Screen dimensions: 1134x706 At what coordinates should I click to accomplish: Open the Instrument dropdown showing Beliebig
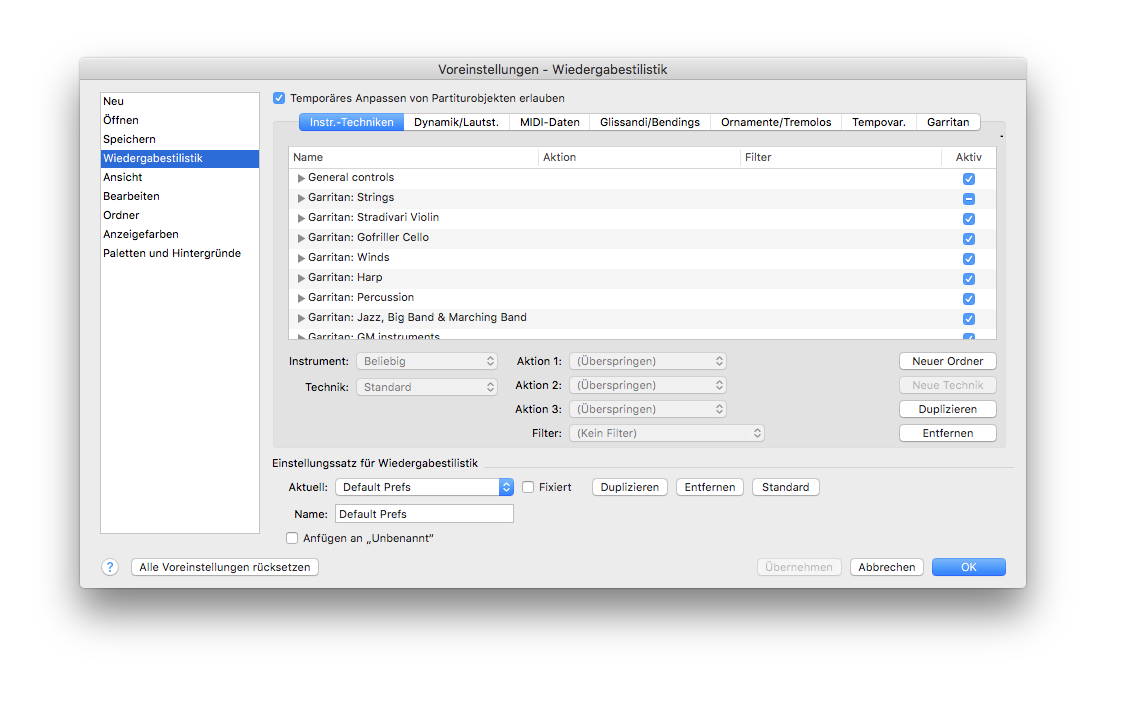coord(427,361)
